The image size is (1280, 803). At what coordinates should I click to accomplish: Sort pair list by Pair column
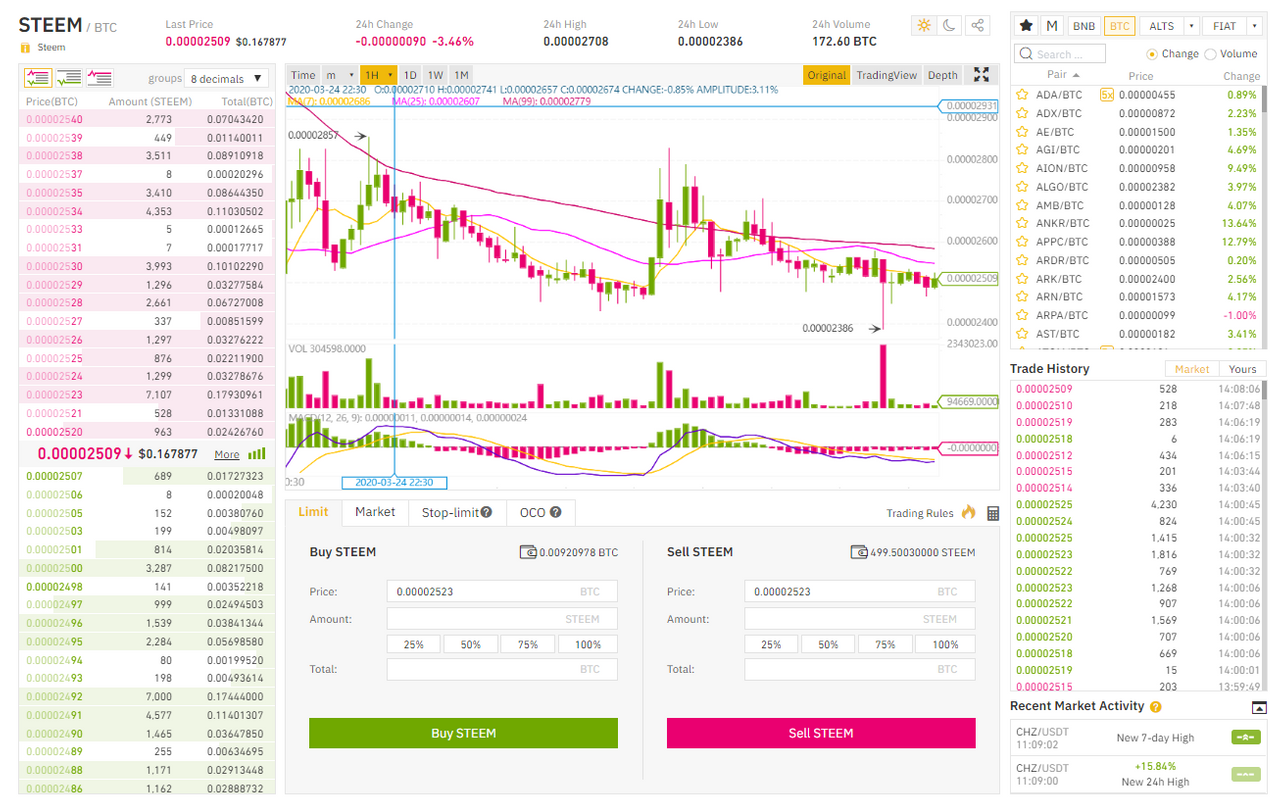[1063, 75]
